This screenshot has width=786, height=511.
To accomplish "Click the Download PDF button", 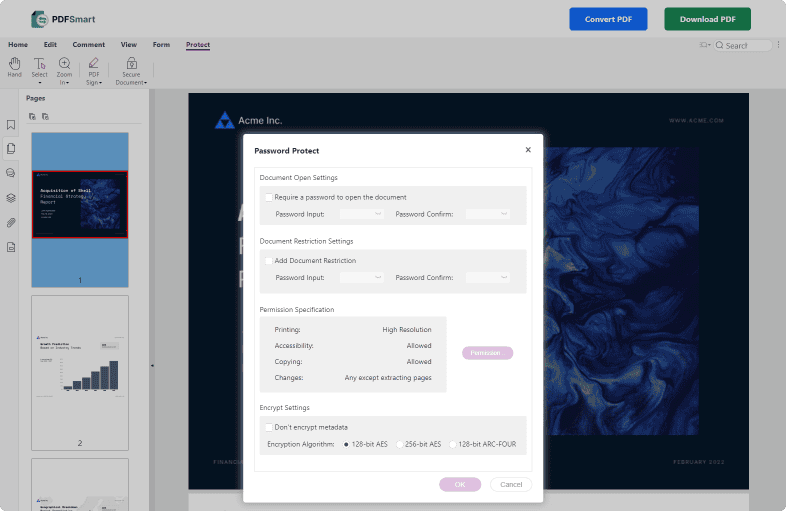I will click(x=707, y=19).
